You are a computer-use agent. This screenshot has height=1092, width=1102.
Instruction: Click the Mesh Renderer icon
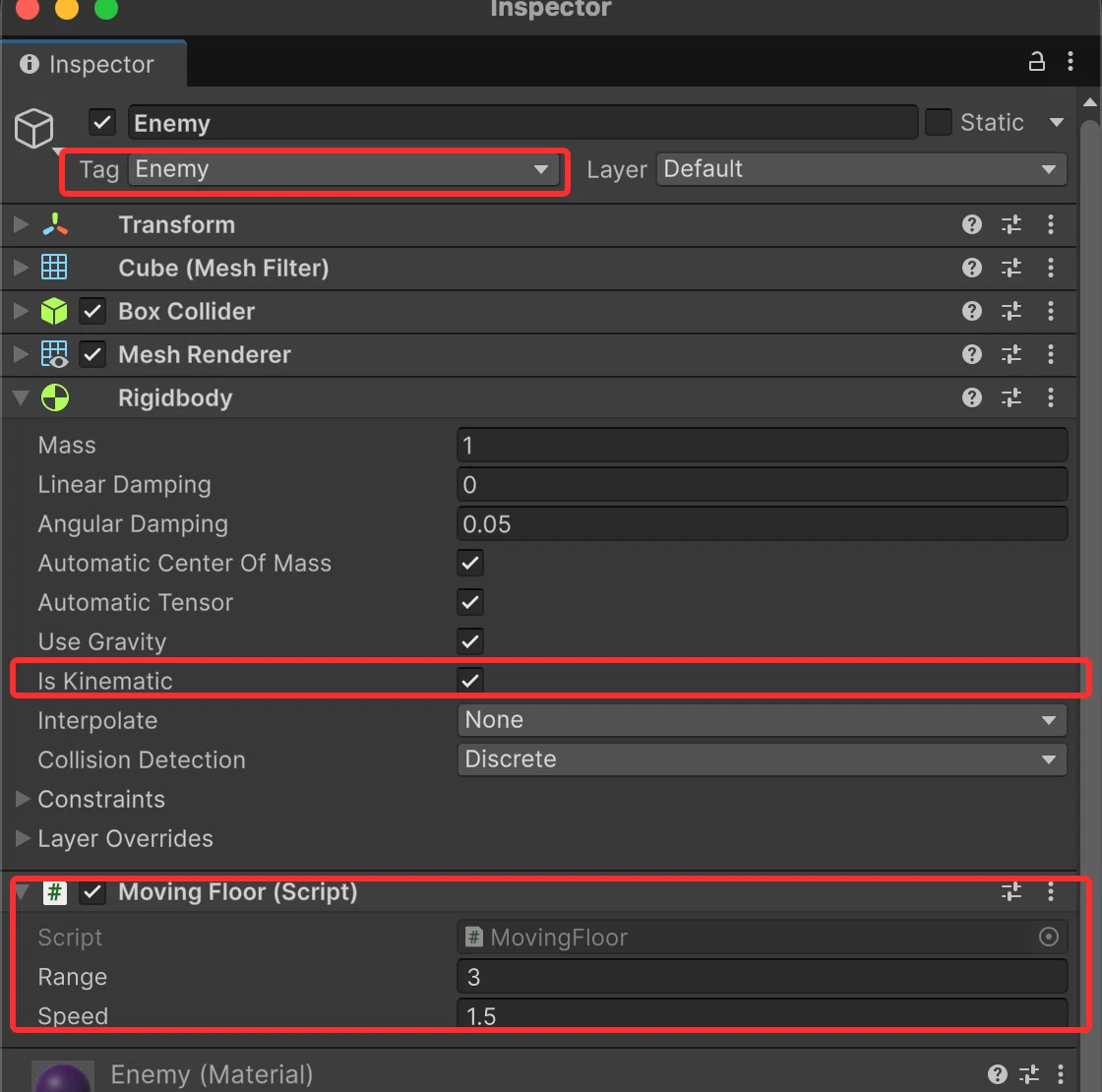(x=54, y=355)
